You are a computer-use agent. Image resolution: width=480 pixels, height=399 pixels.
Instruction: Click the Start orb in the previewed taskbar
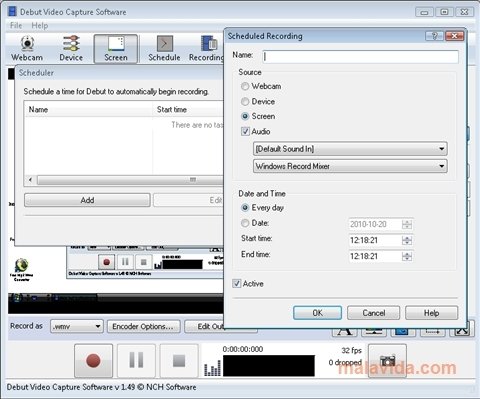pyautogui.click(x=16, y=297)
